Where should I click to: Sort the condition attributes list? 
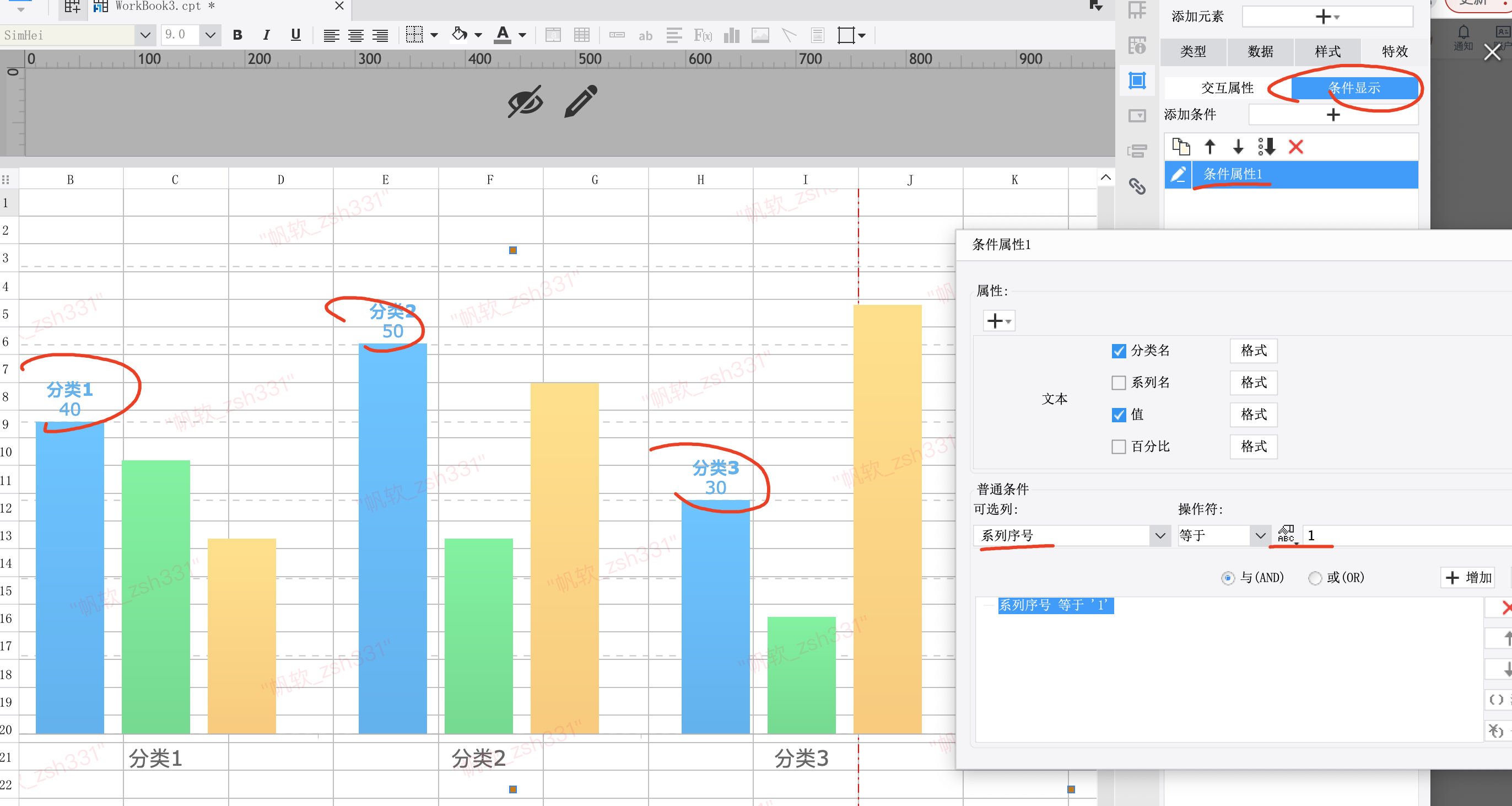pyautogui.click(x=1267, y=146)
